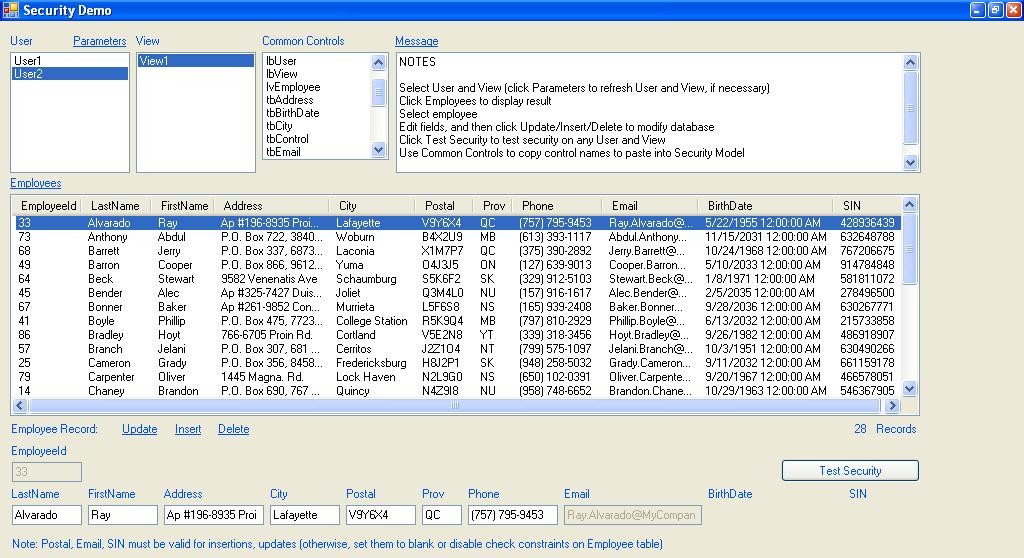Click the Employees link above the grid
This screenshot has width=1024, height=558.
tap(36, 183)
